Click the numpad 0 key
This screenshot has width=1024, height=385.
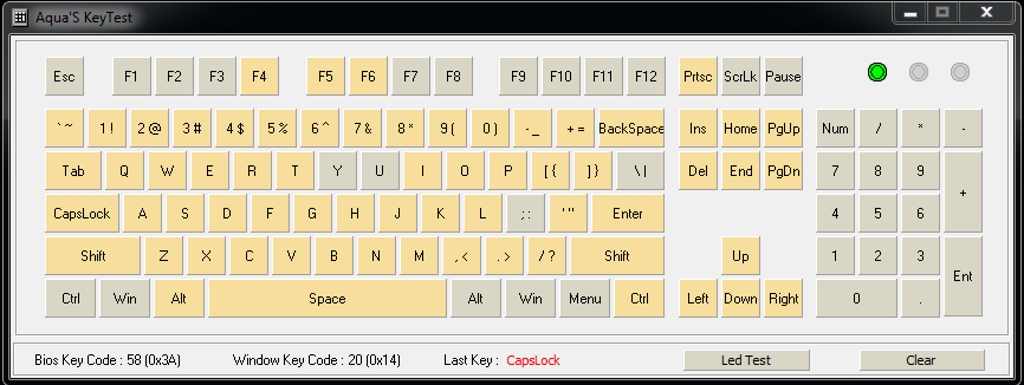[856, 298]
